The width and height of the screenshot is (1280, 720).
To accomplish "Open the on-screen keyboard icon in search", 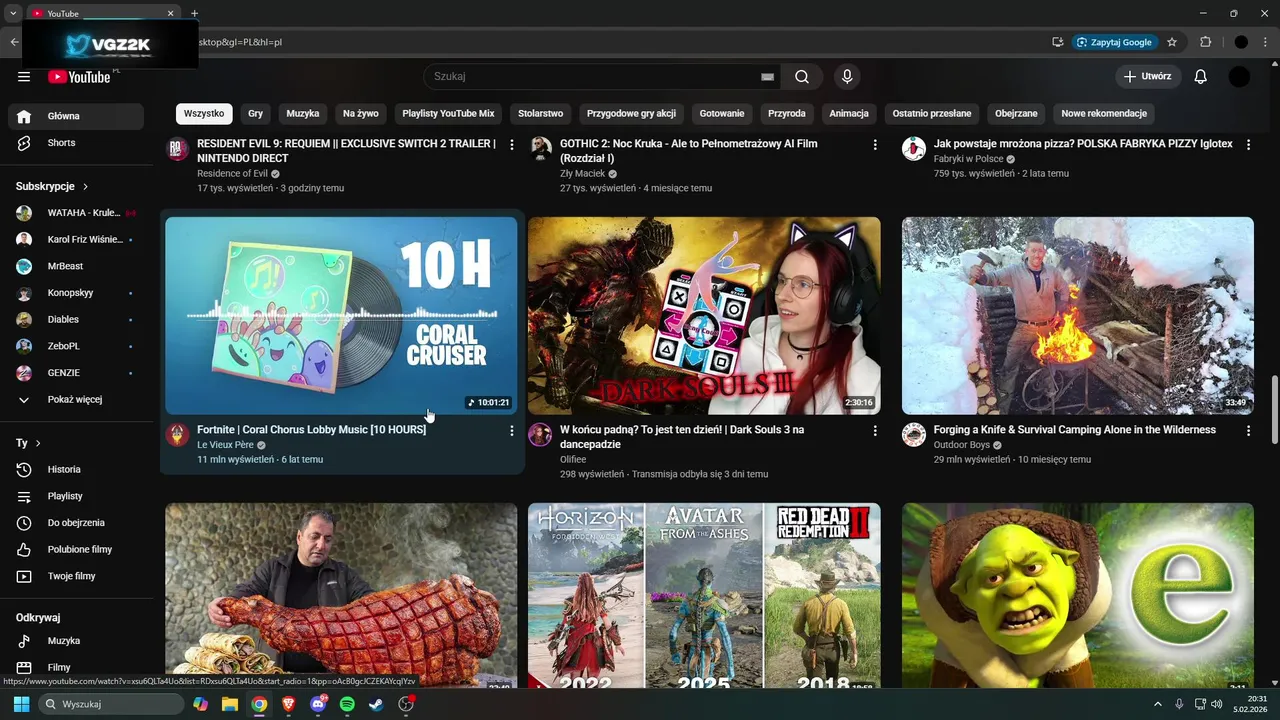I will point(767,77).
